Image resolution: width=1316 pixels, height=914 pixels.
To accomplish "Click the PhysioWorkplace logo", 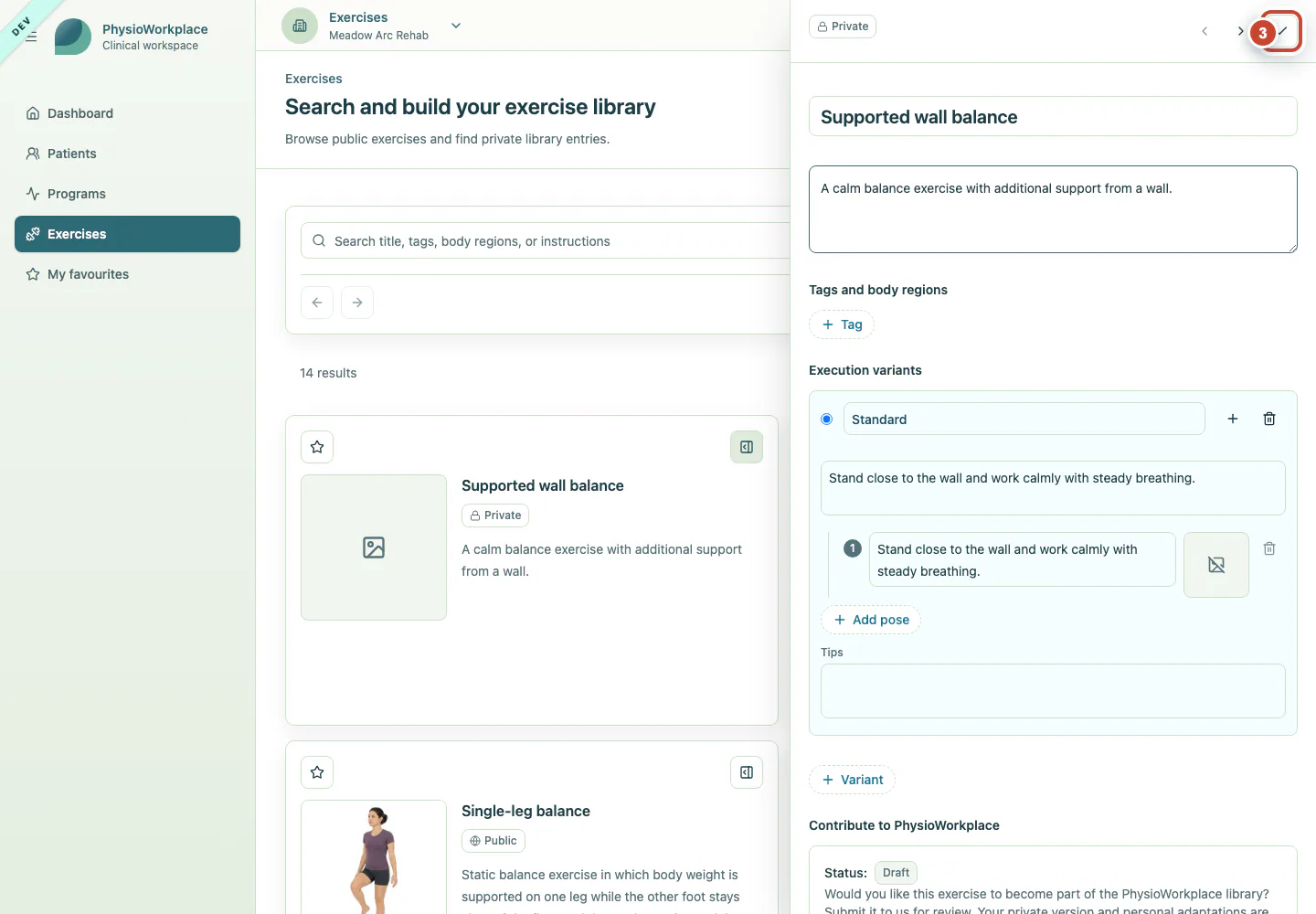I will [x=73, y=37].
